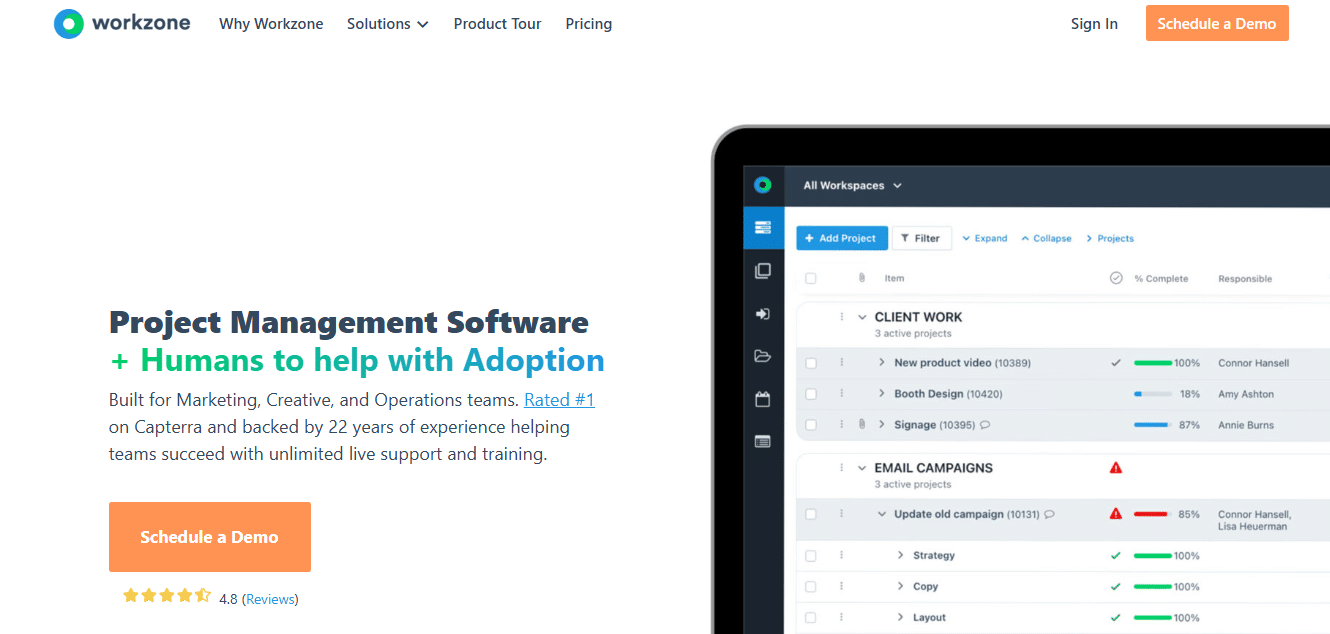Click the Workzone logo in the header
Image resolution: width=1330 pixels, height=634 pixels.
click(x=122, y=23)
